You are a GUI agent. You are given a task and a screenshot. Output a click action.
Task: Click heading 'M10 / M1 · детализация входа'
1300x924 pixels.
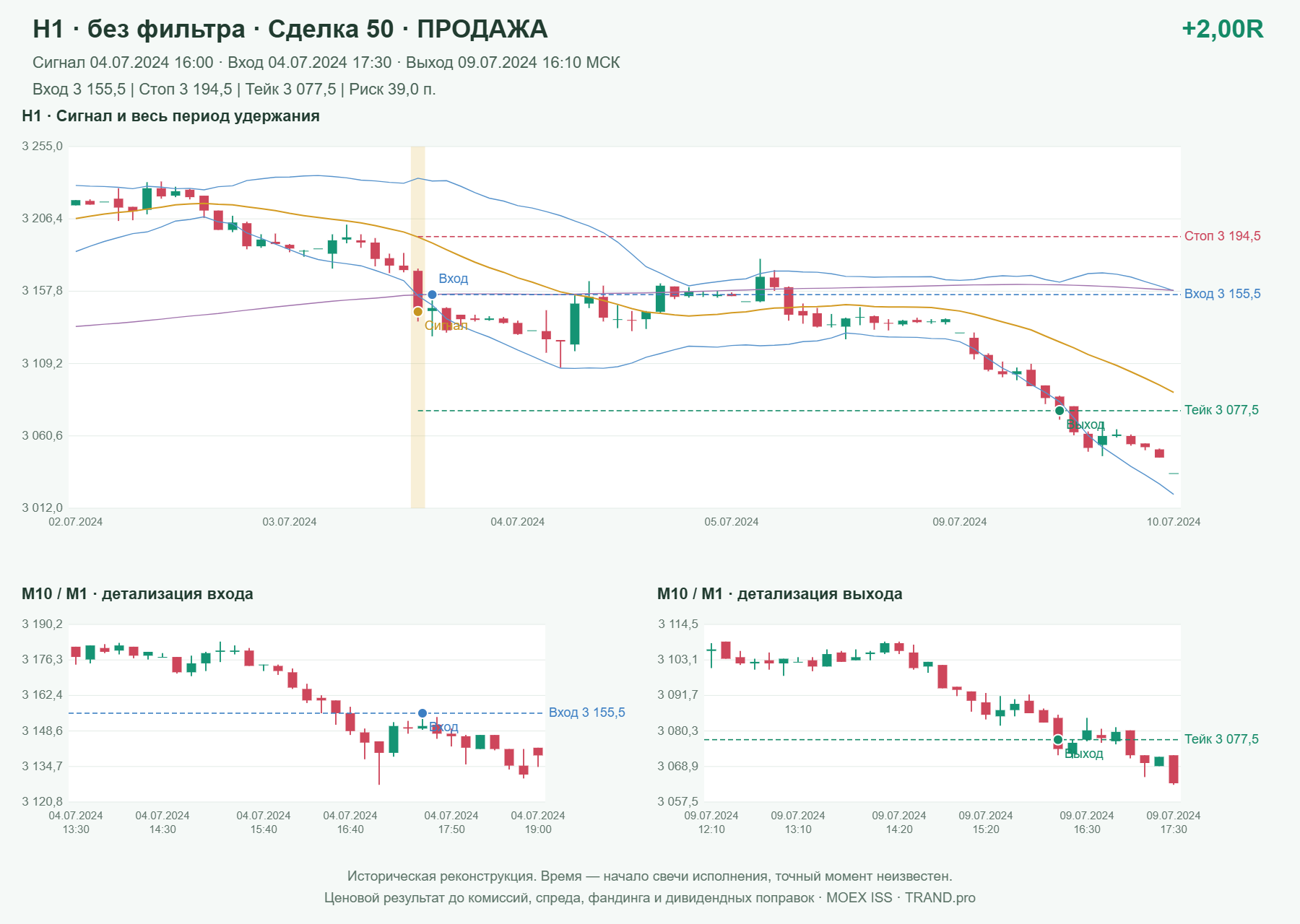pos(137,594)
